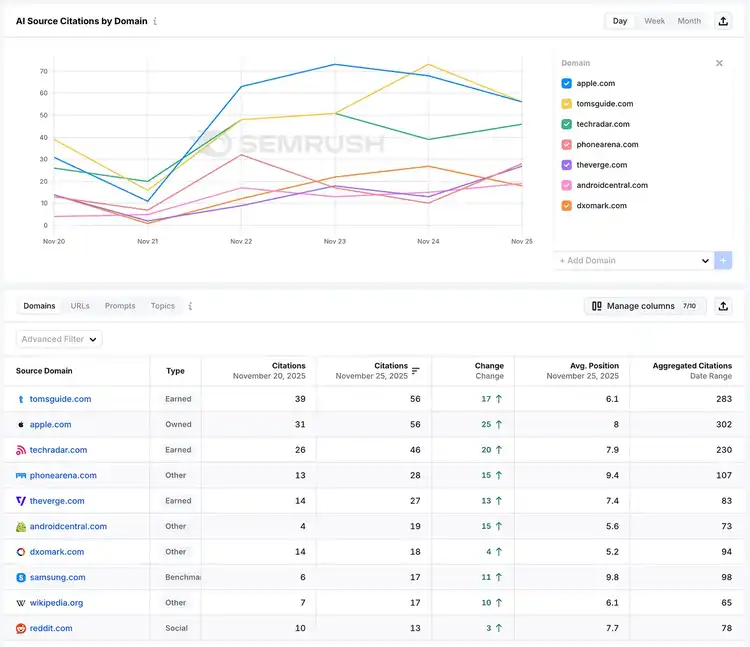The image size is (750, 647).
Task: Click the phonearena.com favicon
Action: pyautogui.click(x=21, y=476)
